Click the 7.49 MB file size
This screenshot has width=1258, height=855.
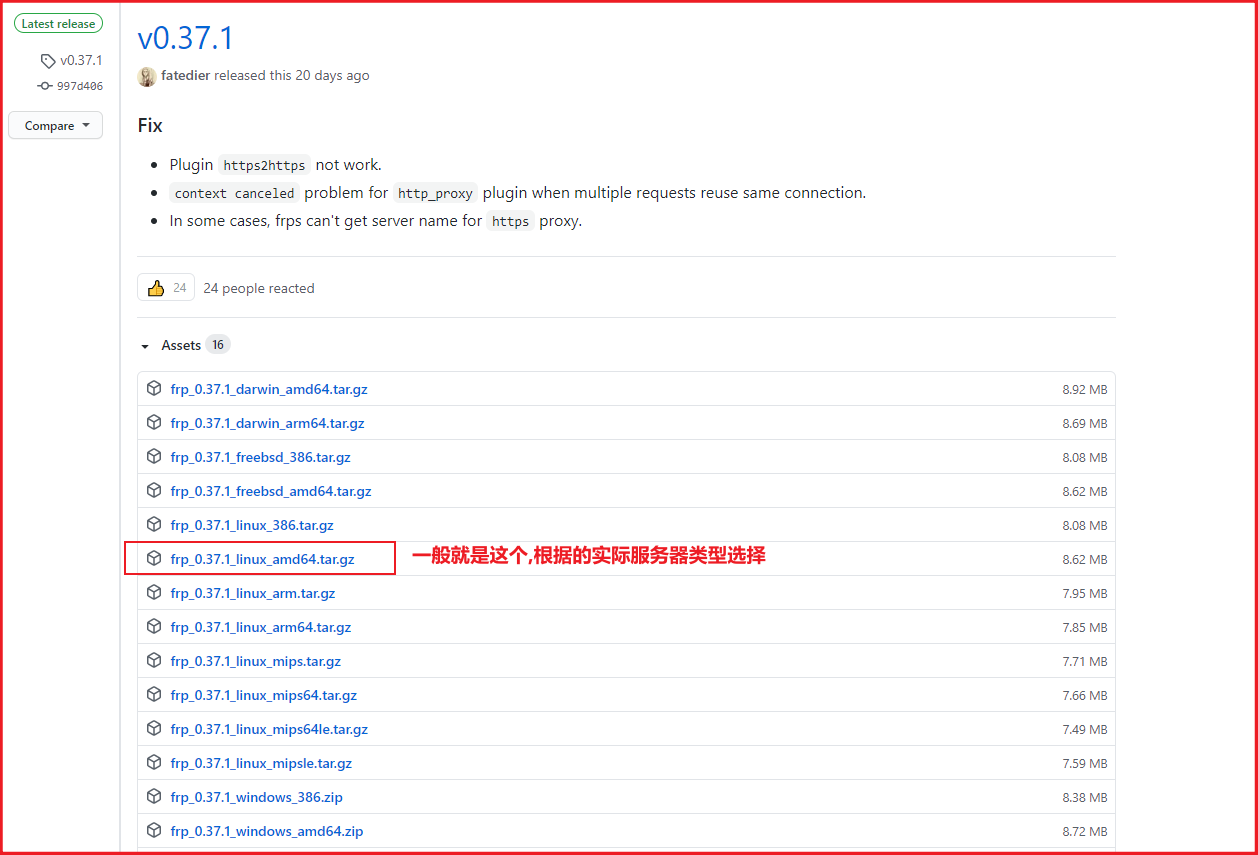[1085, 729]
